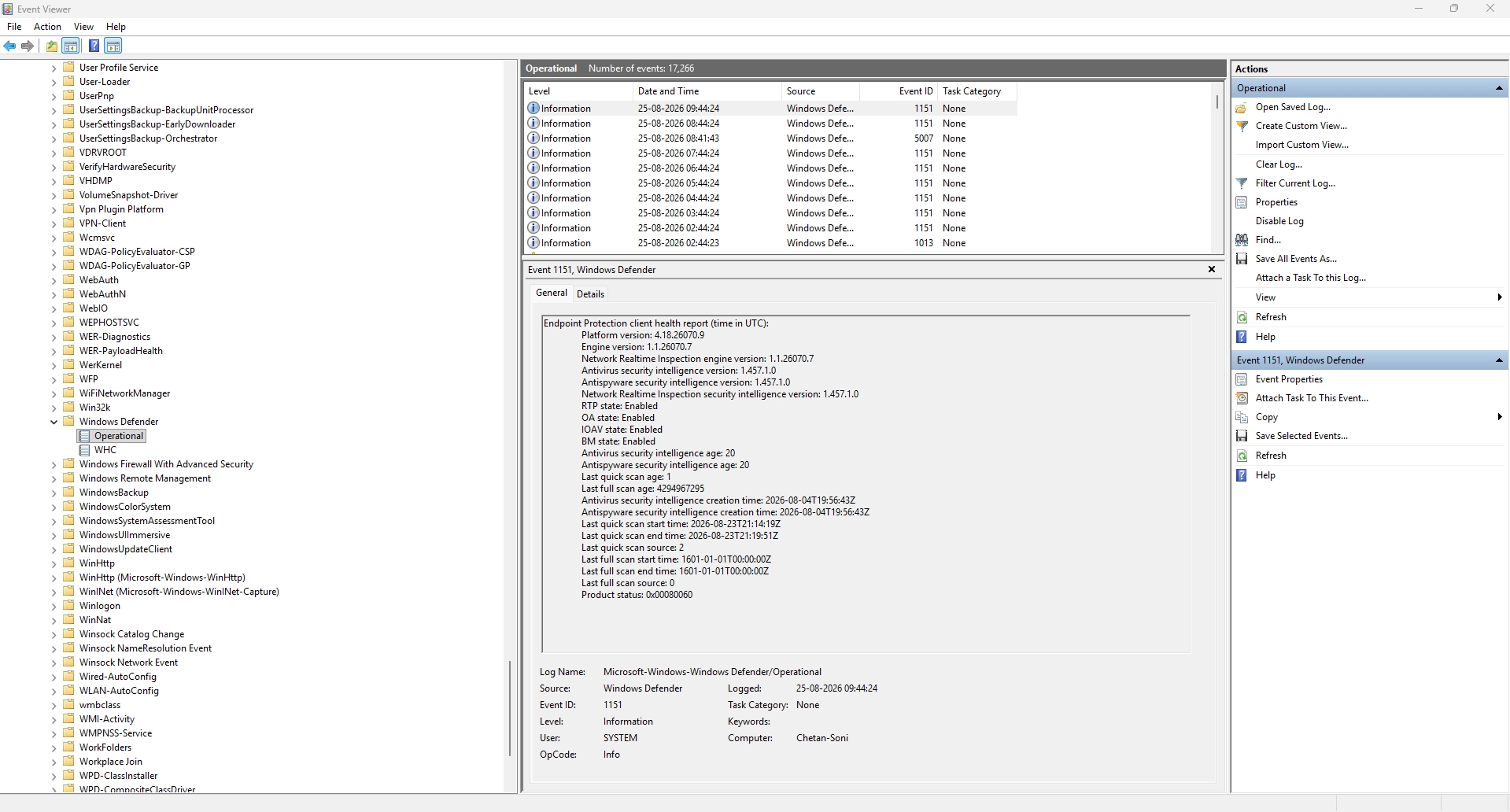Sort by Source column header
1510x812 pixels.
(x=821, y=91)
